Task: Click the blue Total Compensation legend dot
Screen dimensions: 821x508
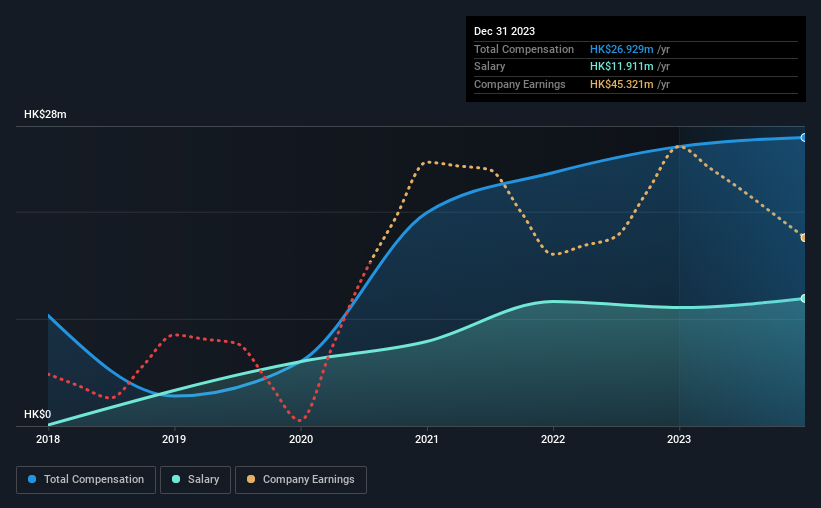Action: [32, 479]
